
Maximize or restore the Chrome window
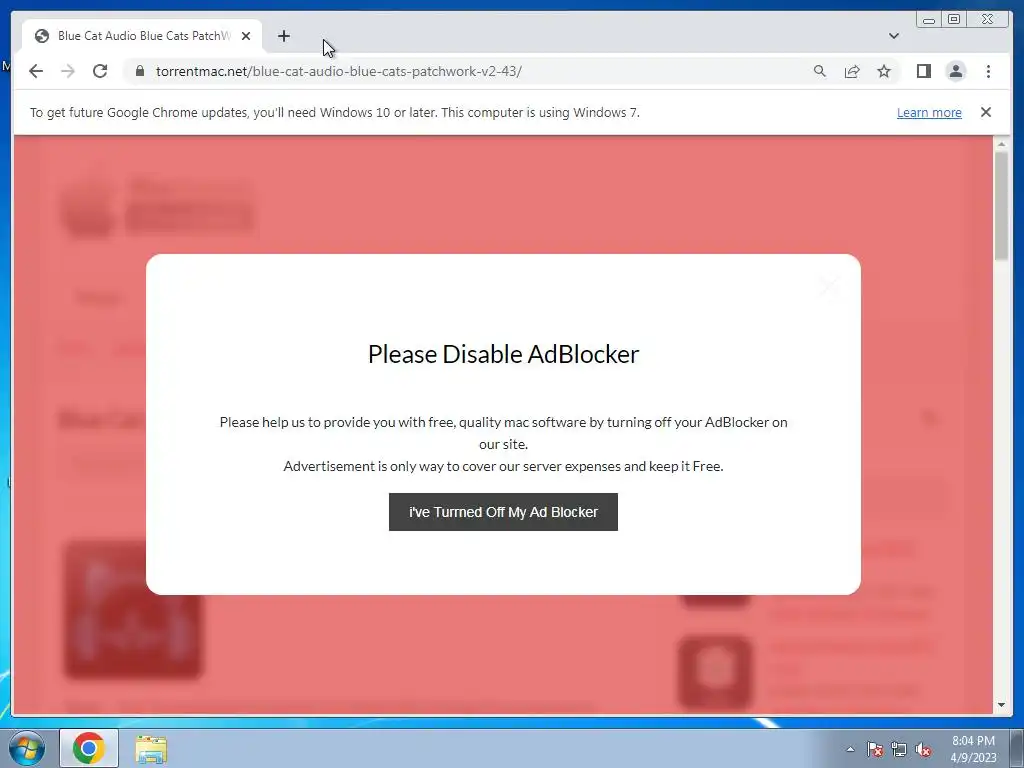tap(954, 19)
